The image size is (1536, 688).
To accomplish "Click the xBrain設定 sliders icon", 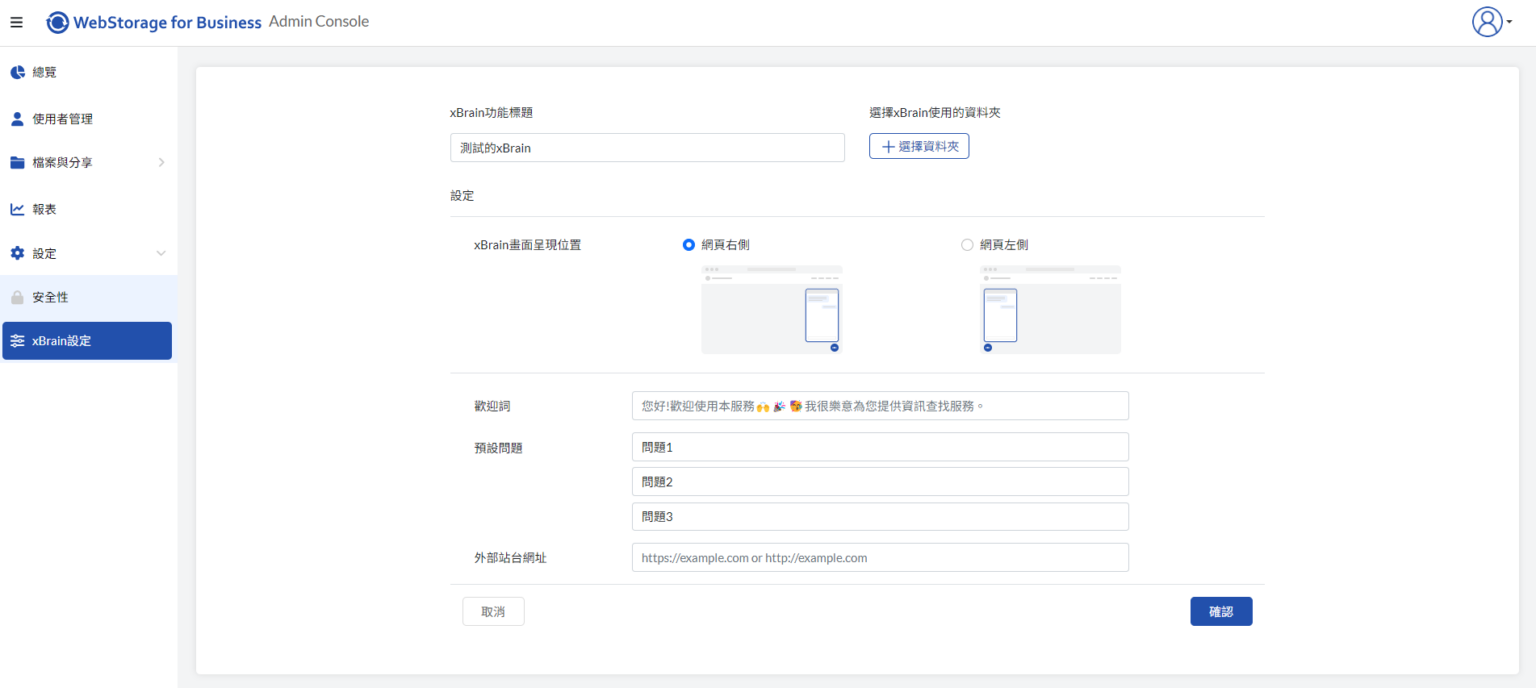I will [17, 341].
